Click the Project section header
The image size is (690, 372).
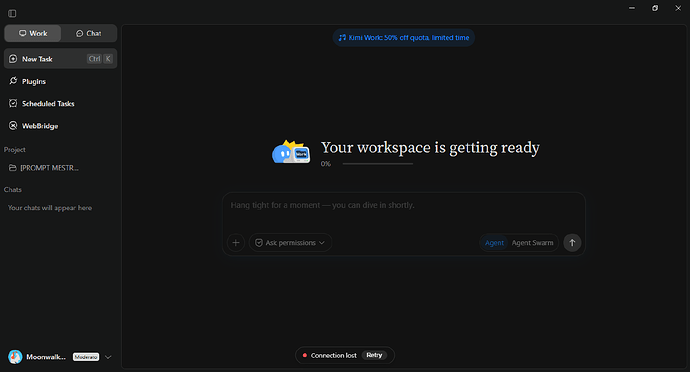click(x=15, y=150)
